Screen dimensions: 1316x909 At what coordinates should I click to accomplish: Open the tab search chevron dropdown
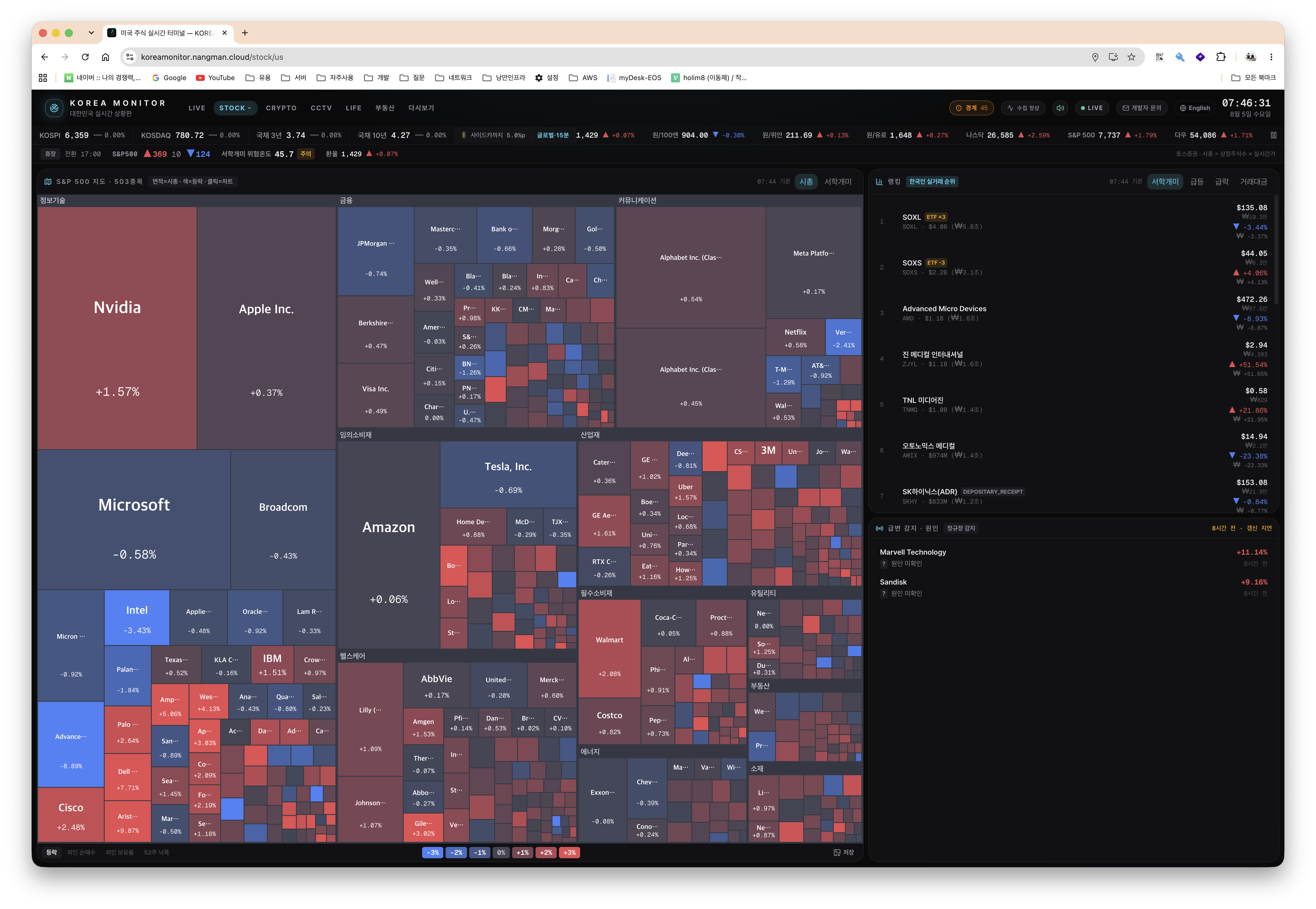tap(91, 33)
